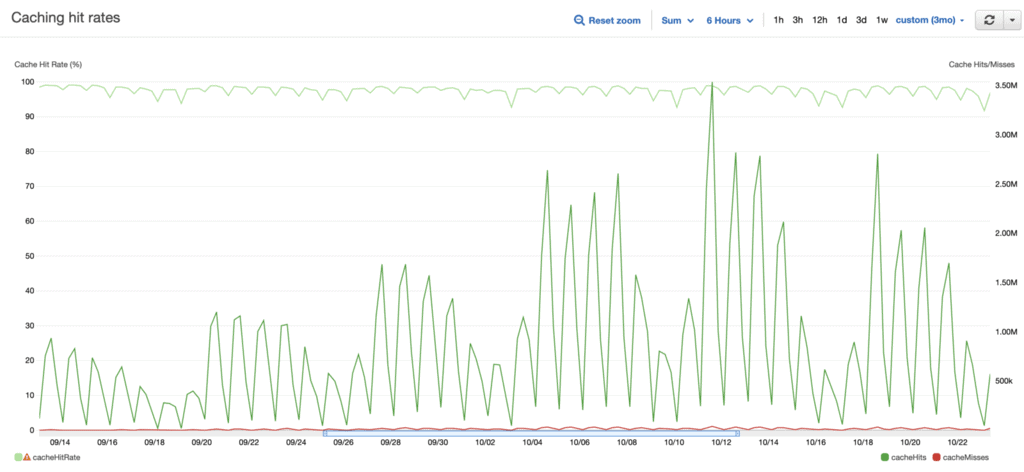The width and height of the screenshot is (1024, 472).
Task: Click the cacheHitRate alarm warning triangle icon
Action: coord(27,457)
